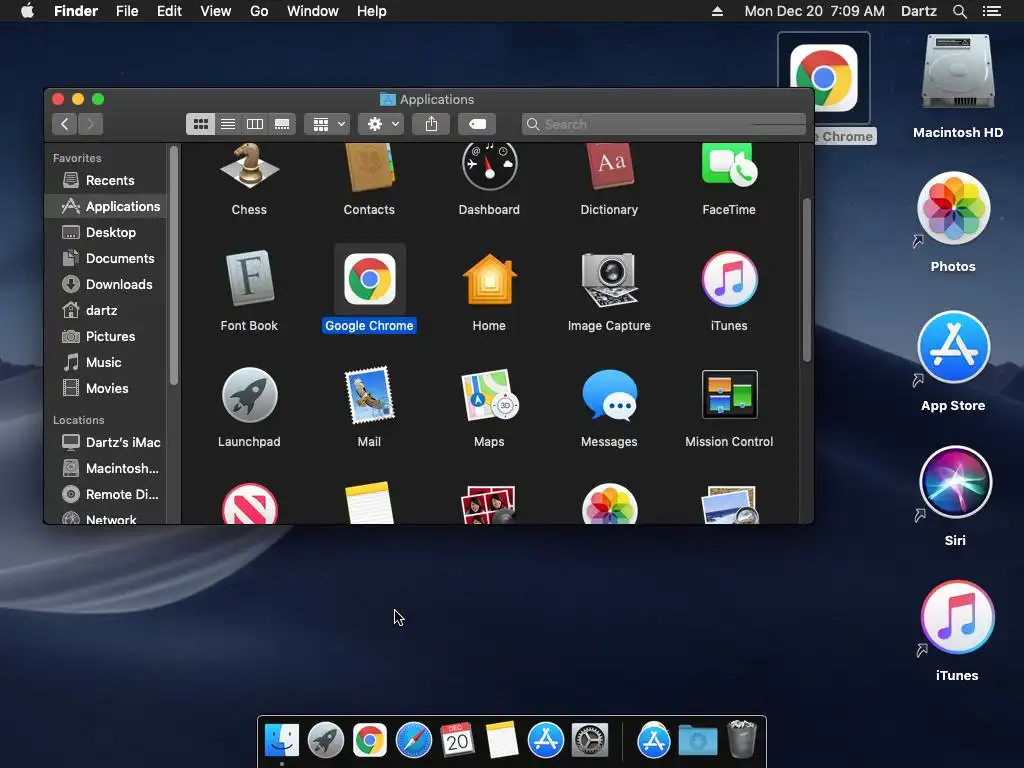Viewport: 1024px width, 768px height.
Task: Open Downloads in the sidebar
Action: point(106,285)
